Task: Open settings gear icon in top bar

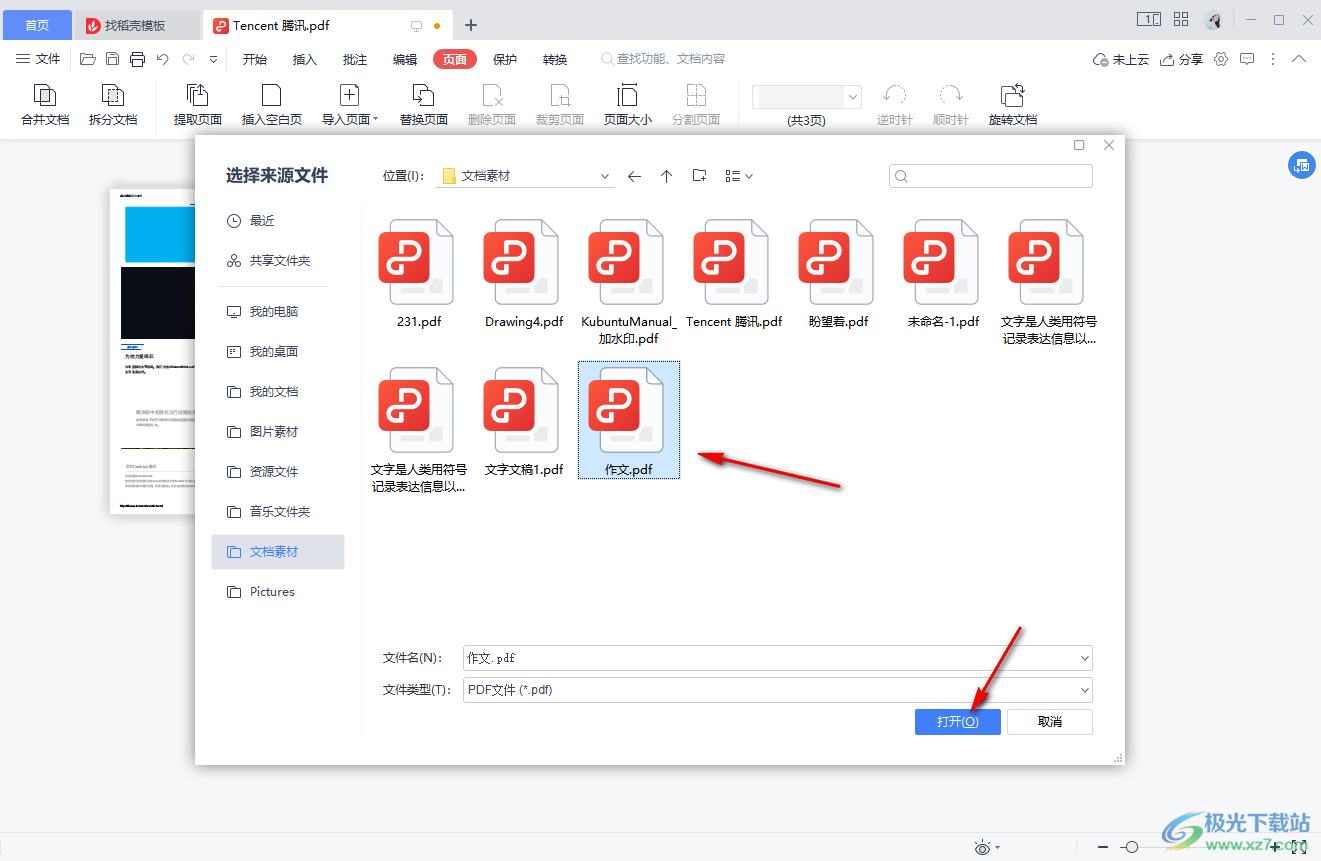Action: tap(1221, 59)
